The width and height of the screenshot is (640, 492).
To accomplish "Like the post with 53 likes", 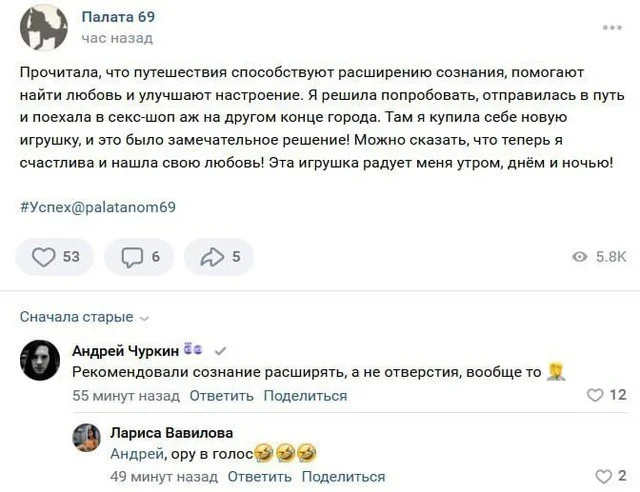I will tap(45, 257).
